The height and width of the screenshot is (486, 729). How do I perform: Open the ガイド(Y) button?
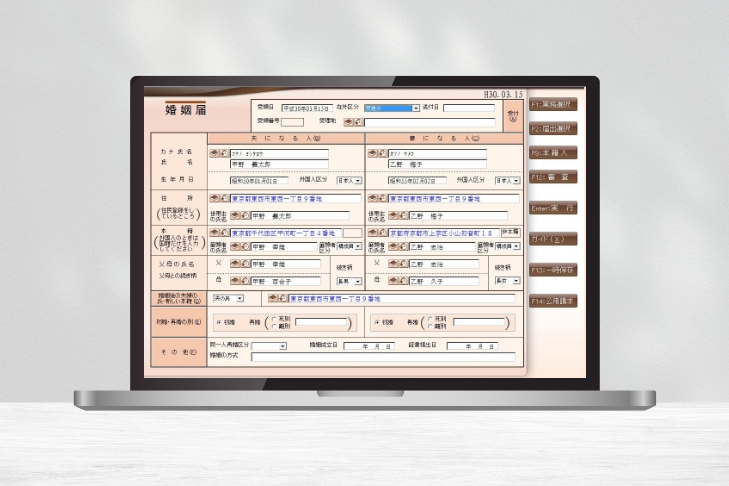click(x=553, y=239)
